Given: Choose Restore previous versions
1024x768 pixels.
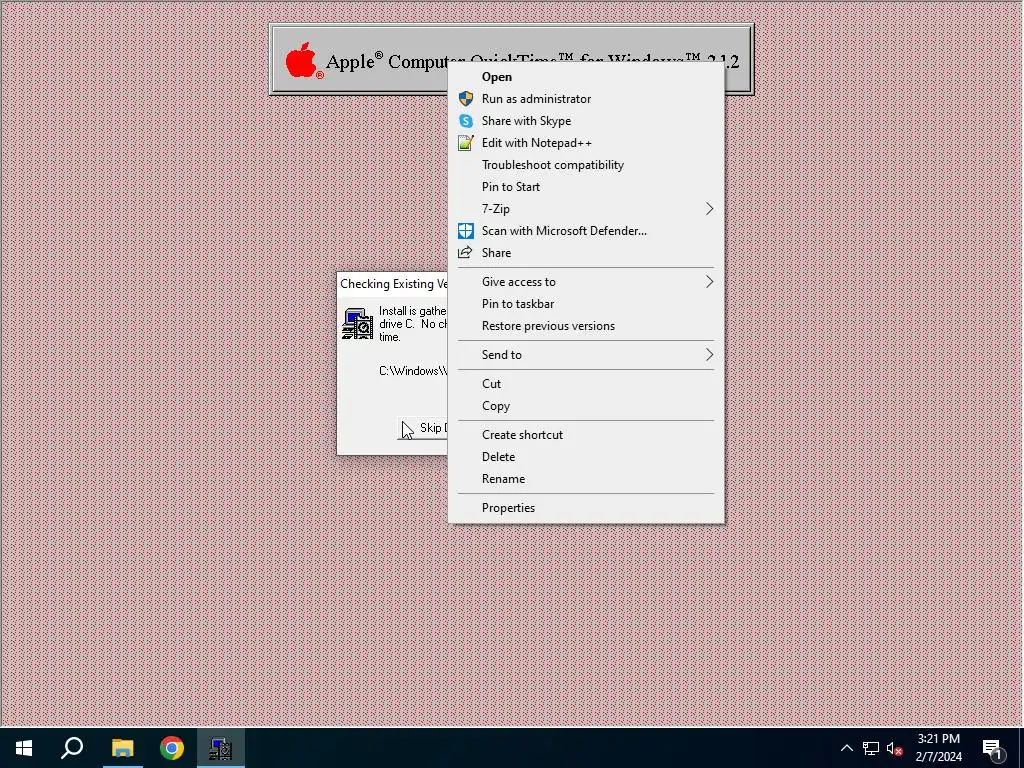Looking at the screenshot, I should click(x=586, y=326).
